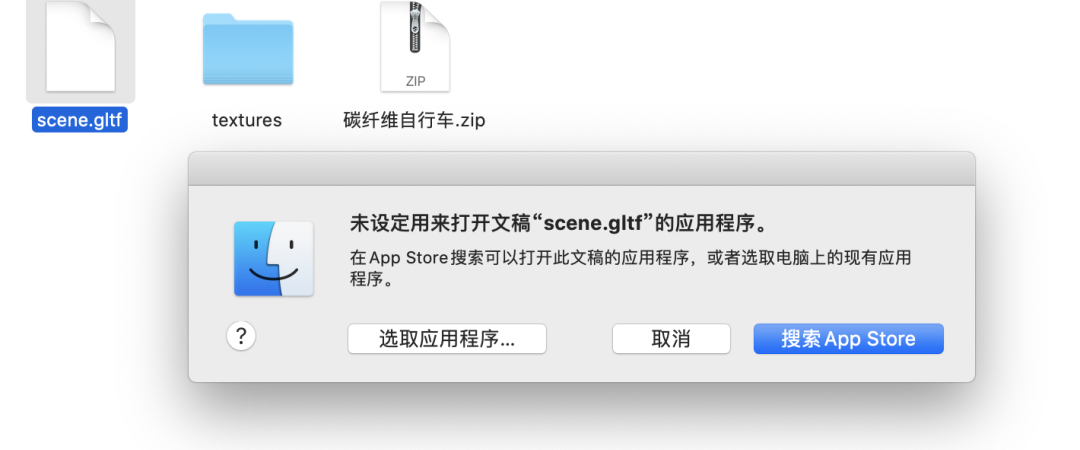
Task: Select the scene.gltf blank document icon
Action: tap(80, 46)
